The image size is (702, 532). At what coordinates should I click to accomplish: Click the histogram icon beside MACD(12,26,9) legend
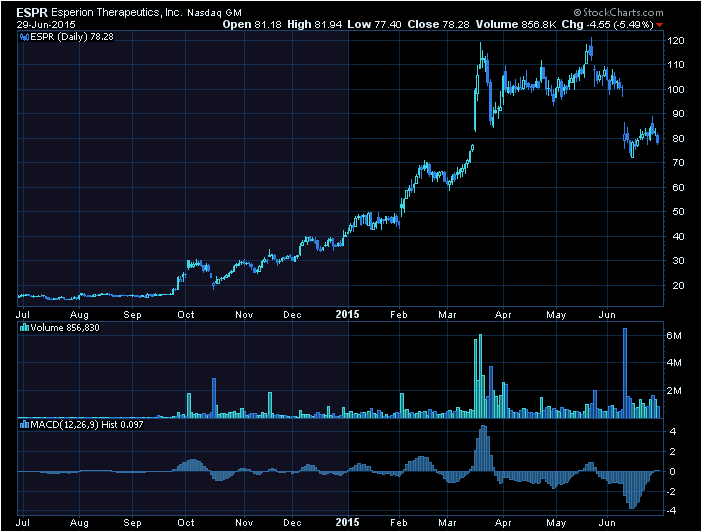(x=24, y=425)
